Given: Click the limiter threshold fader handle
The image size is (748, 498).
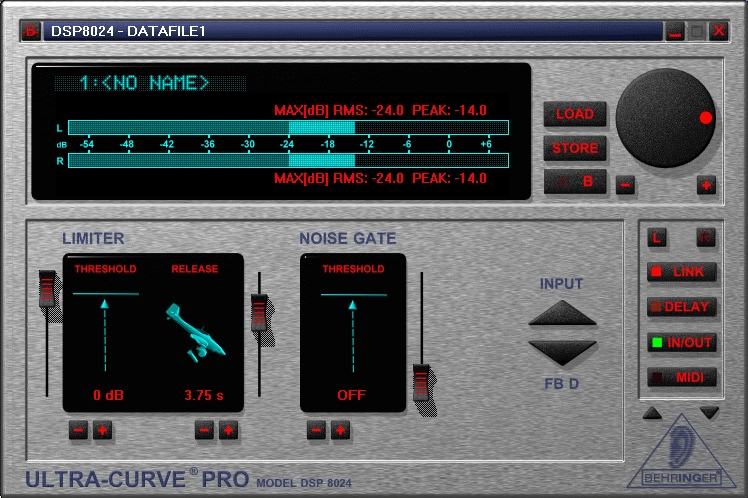Looking at the screenshot, I should [x=47, y=289].
